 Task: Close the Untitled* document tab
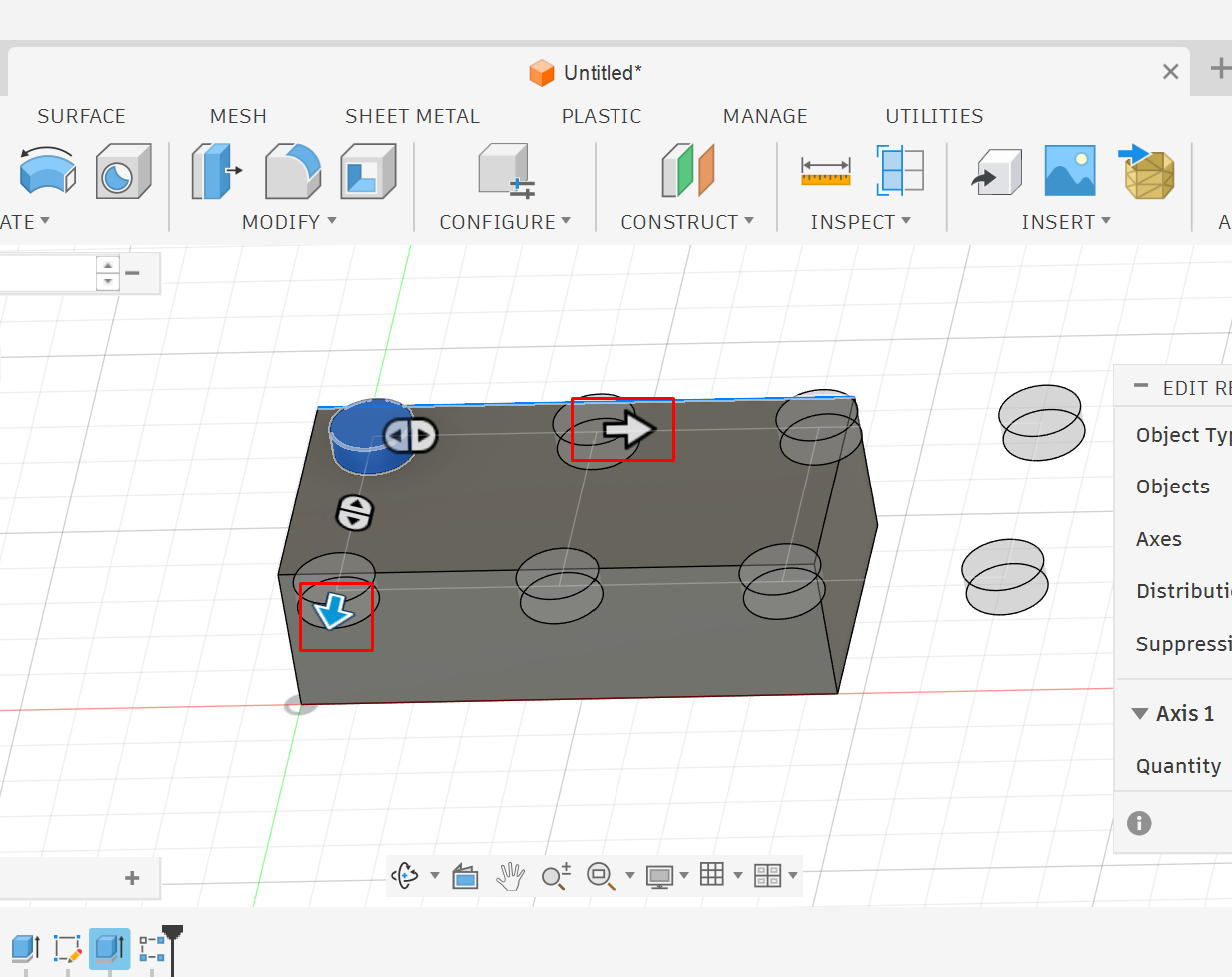pyautogui.click(x=1171, y=72)
